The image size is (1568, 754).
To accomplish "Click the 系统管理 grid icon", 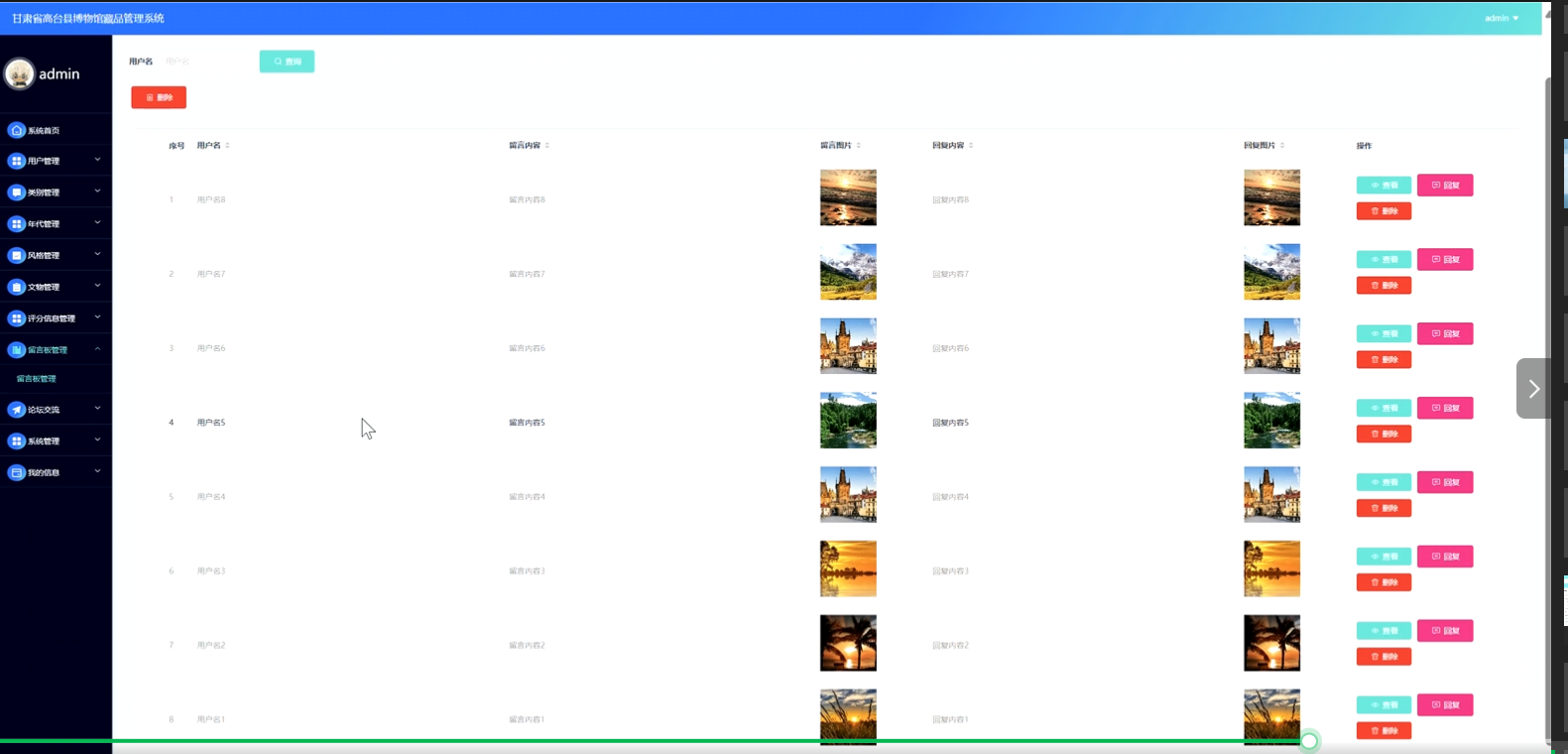I will [x=17, y=440].
